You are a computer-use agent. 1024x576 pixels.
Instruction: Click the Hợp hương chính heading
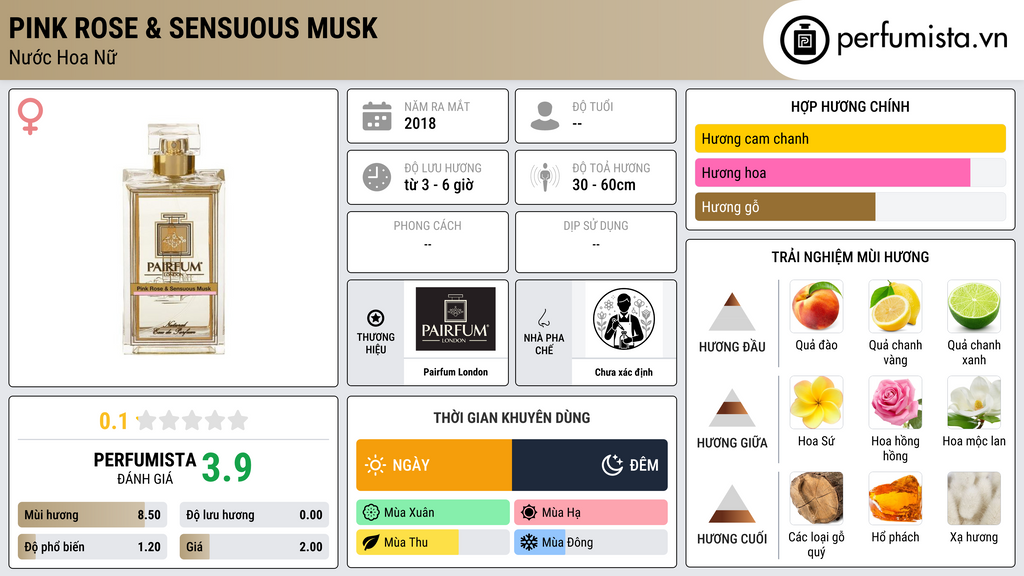tap(850, 106)
